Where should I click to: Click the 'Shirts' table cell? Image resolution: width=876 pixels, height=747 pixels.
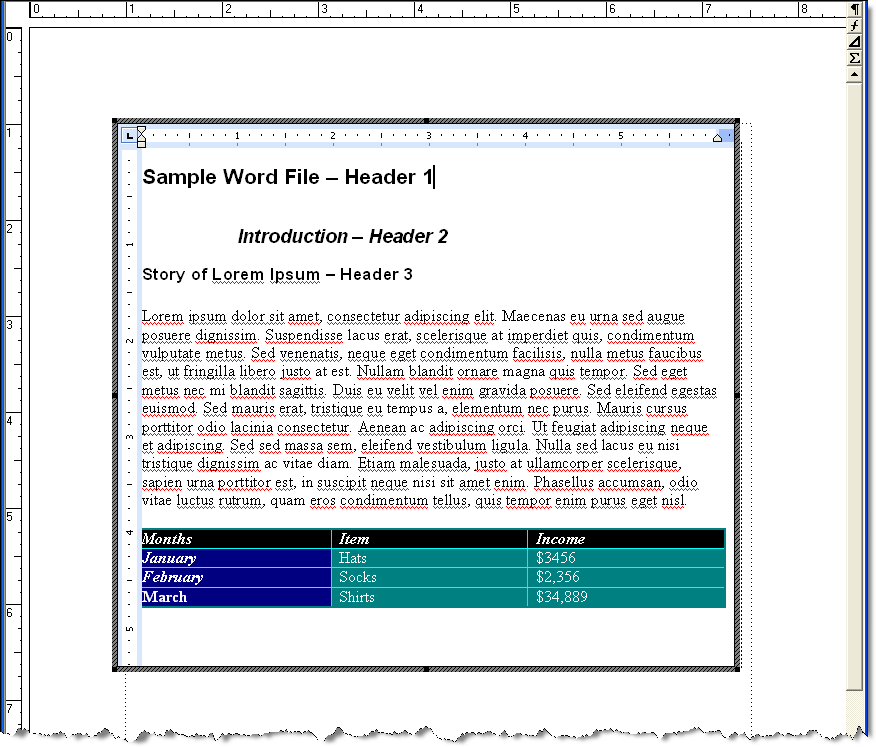click(x=429, y=597)
